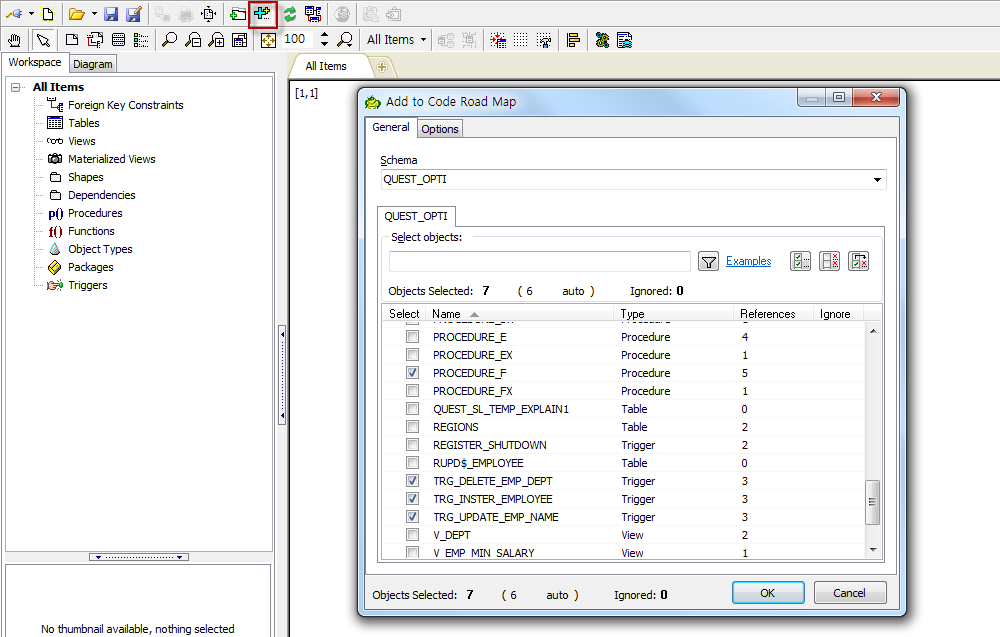Select the hand pan tool
This screenshot has width=1000, height=637.
pyautogui.click(x=15, y=40)
